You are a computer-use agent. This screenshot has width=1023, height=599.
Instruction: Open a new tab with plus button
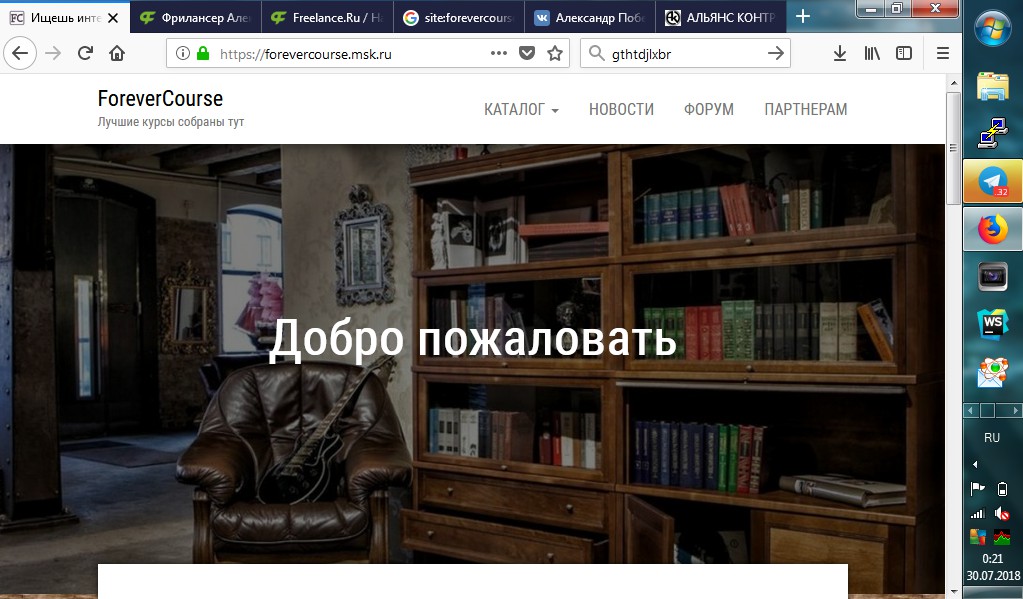coord(803,16)
